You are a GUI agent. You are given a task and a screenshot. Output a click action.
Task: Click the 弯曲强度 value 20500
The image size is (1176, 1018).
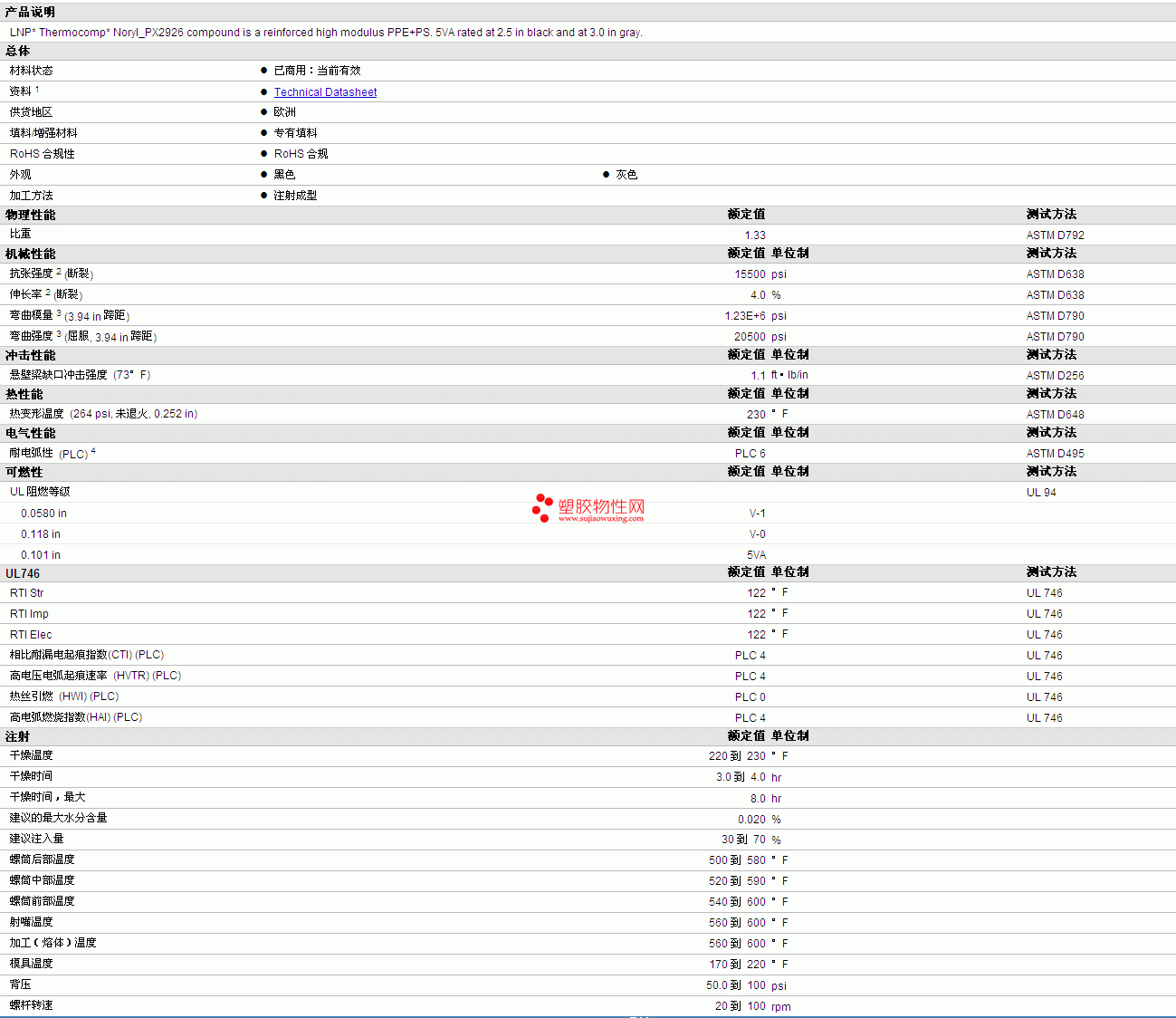[x=750, y=337]
